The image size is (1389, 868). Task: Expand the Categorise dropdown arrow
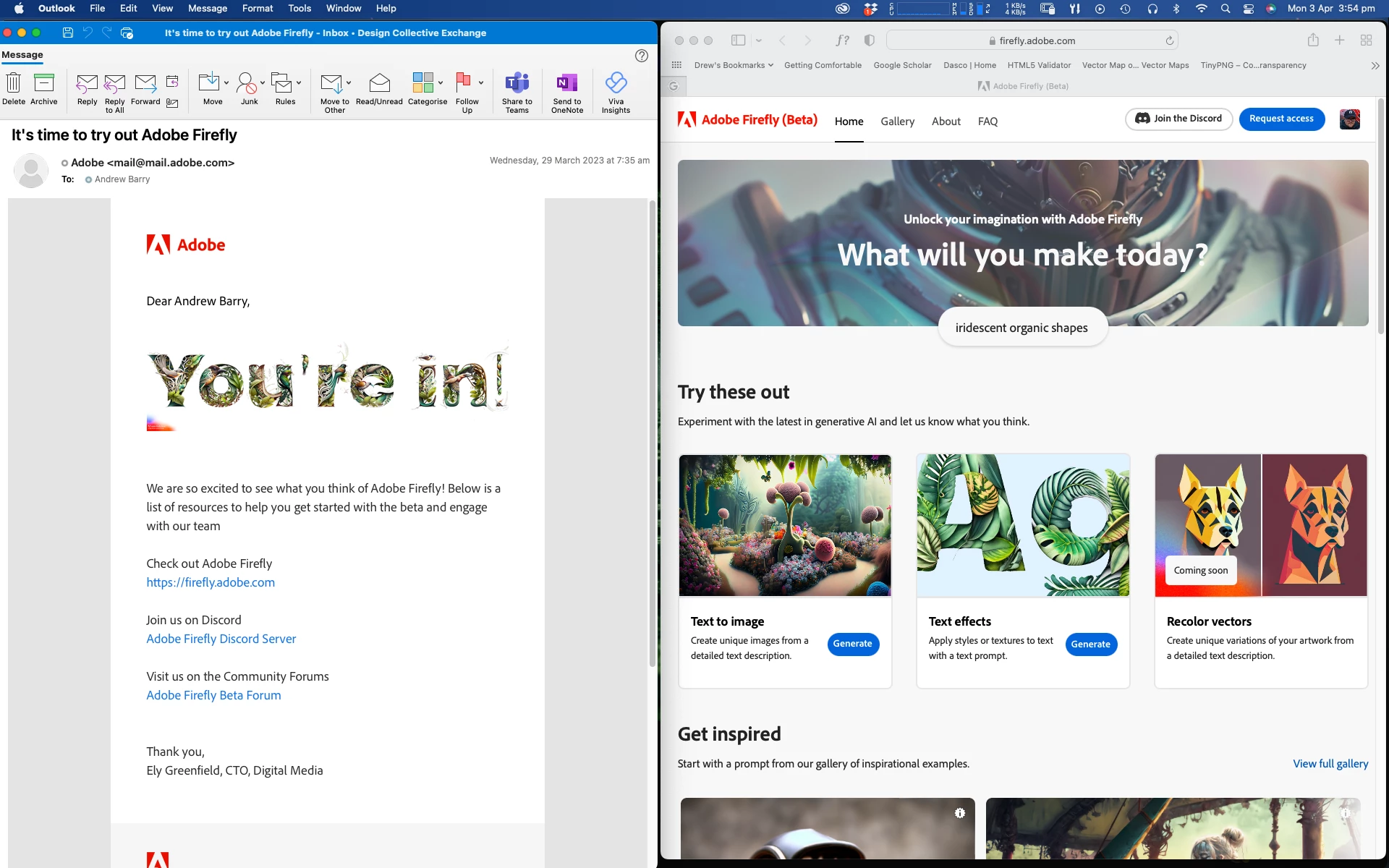pos(441,82)
